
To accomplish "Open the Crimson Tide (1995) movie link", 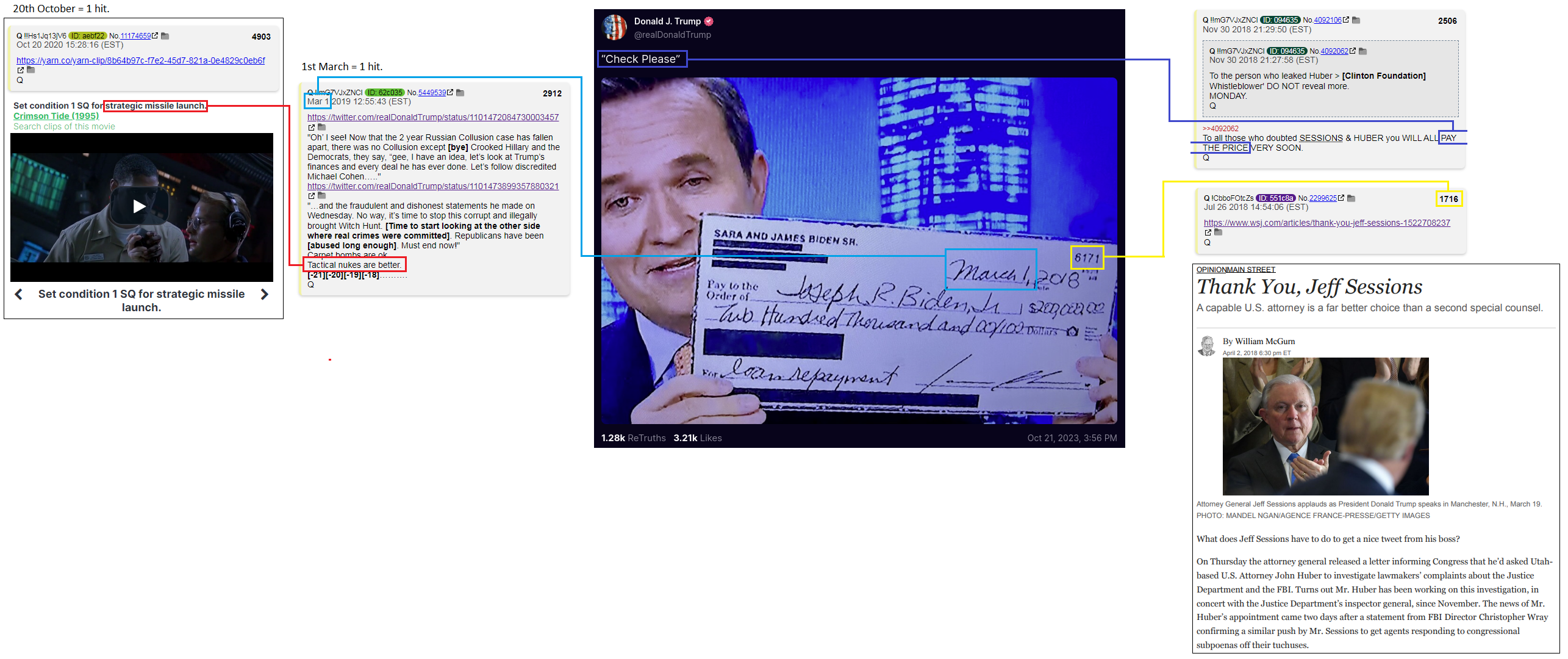I will pyautogui.click(x=56, y=116).
